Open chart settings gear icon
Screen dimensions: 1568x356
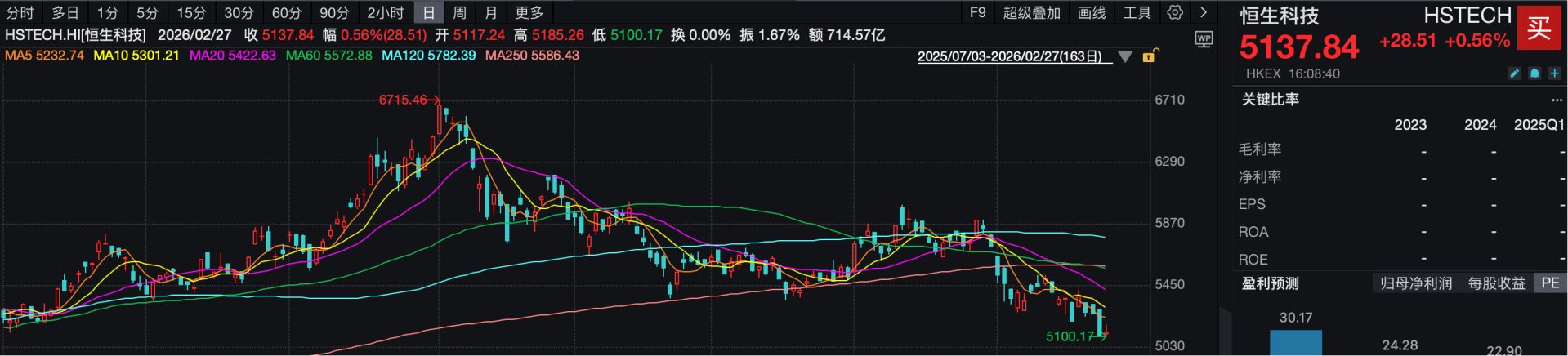click(x=1175, y=12)
